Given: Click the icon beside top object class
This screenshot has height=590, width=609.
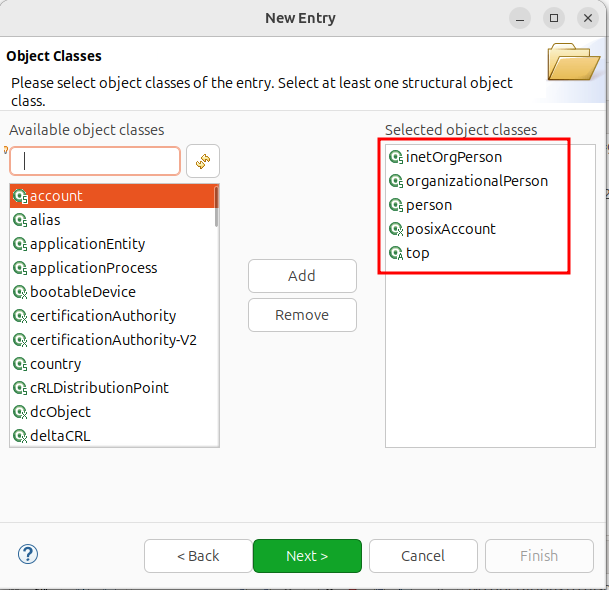Looking at the screenshot, I should click(x=395, y=253).
